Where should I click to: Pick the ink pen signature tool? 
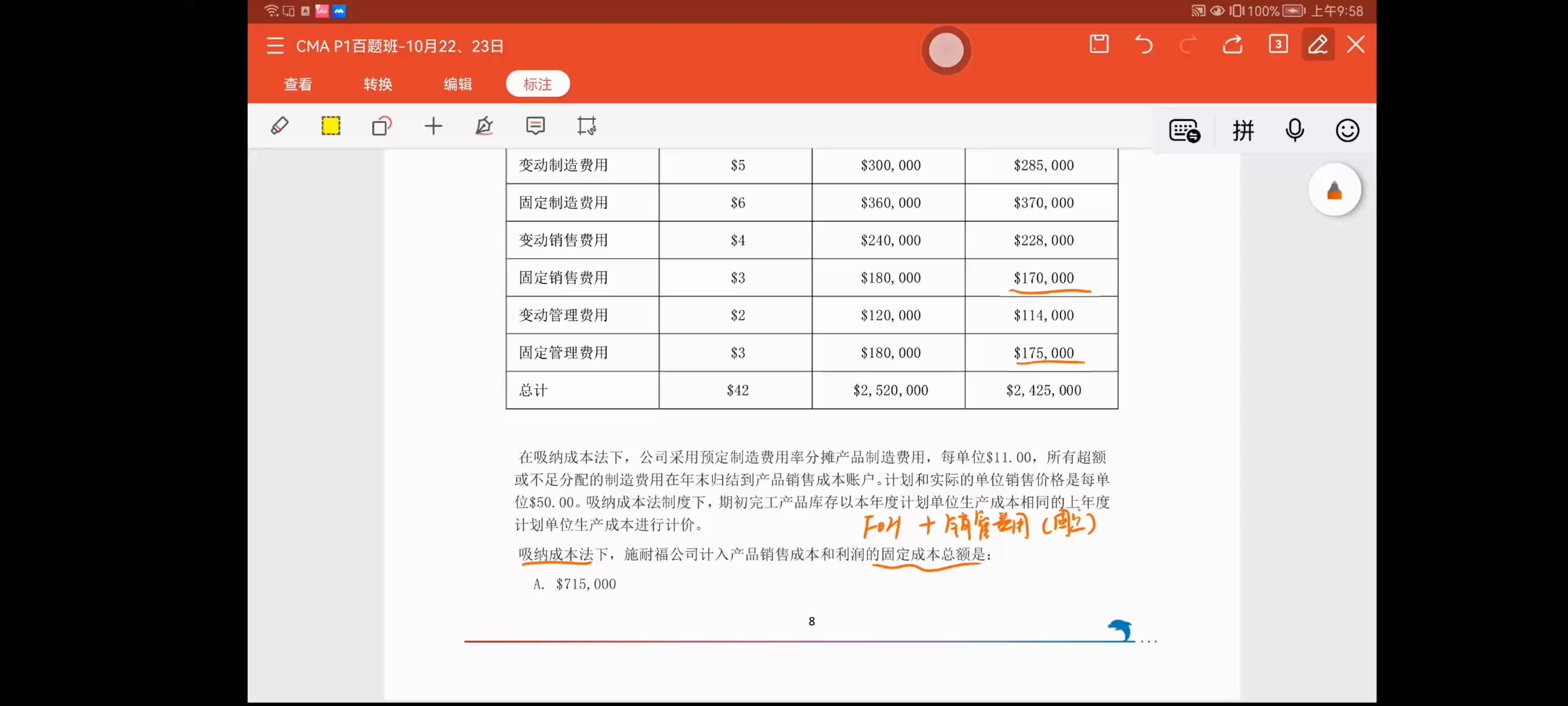(484, 126)
